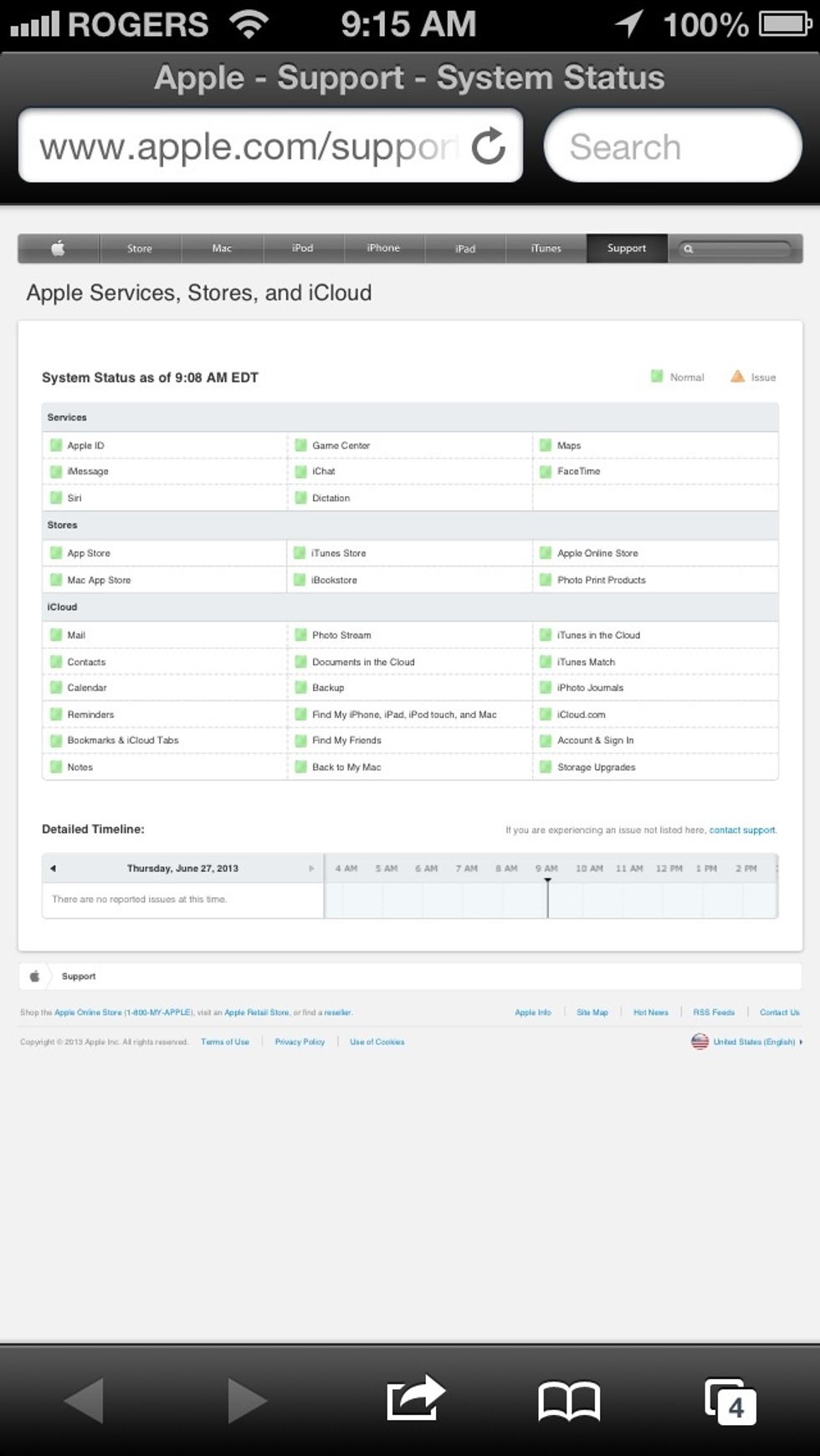Tap the orange Issue warning icon

tap(737, 377)
